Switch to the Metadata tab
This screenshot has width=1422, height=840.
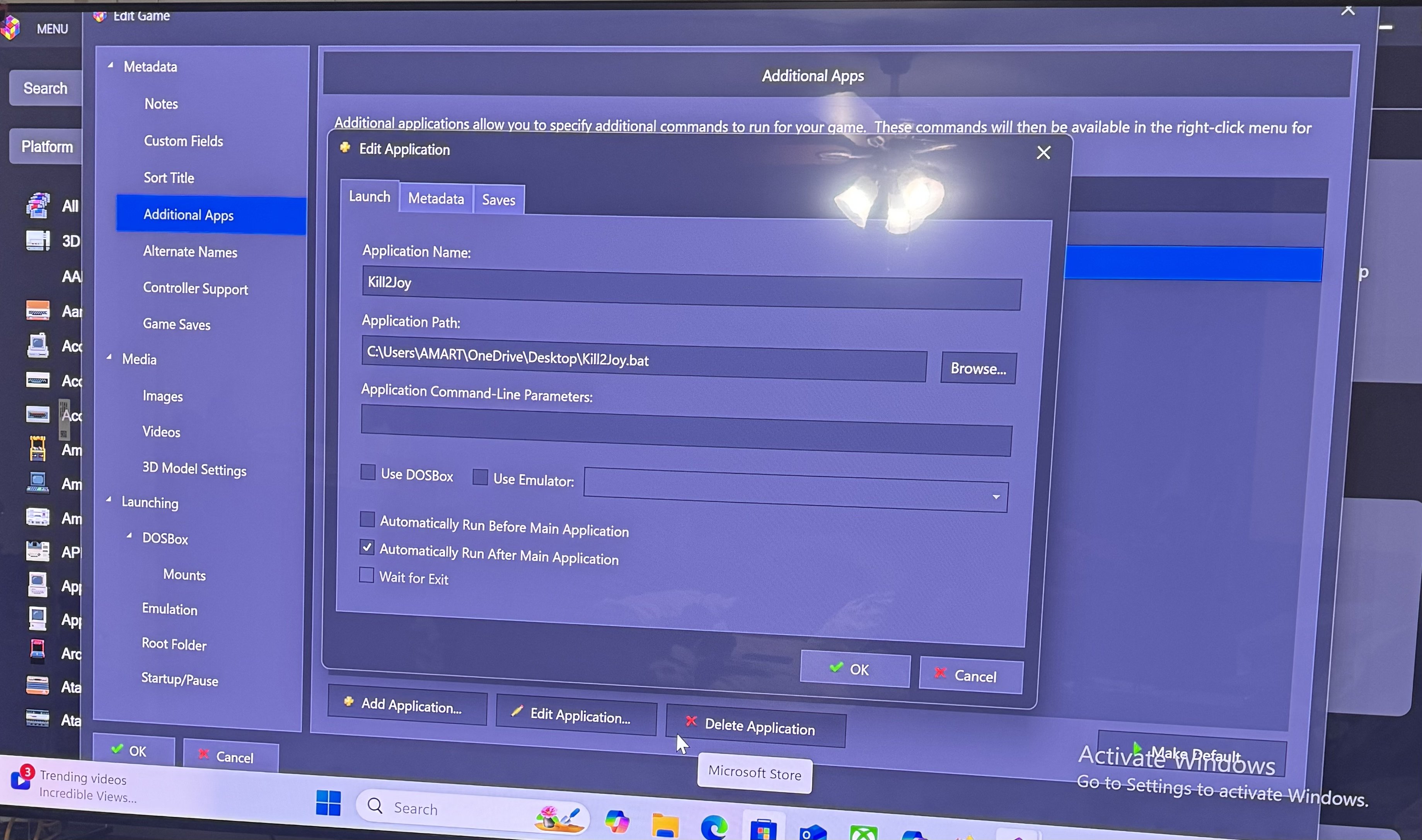point(436,199)
